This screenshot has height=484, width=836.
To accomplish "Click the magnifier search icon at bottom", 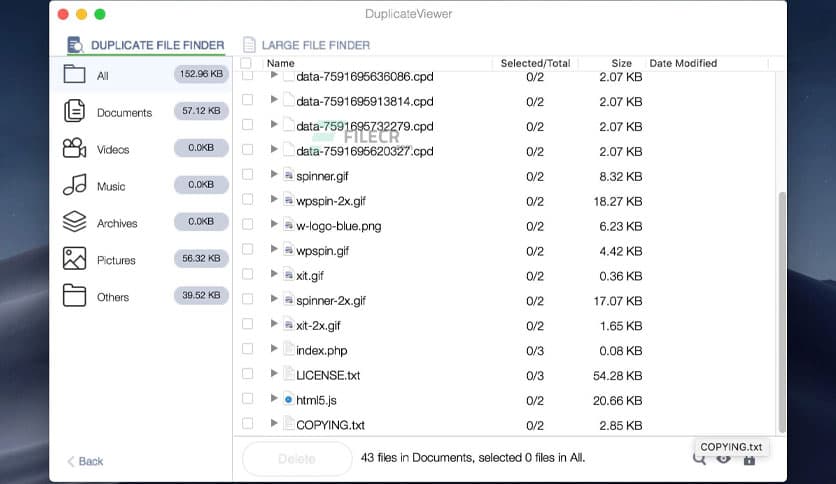I will point(699,459).
